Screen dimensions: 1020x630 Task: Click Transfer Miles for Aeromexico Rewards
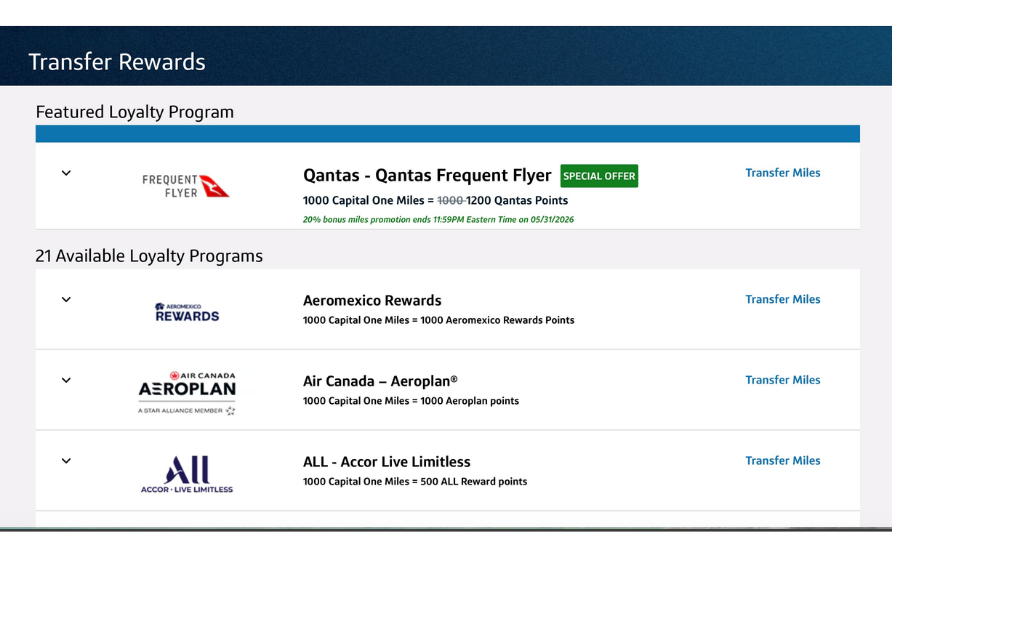(x=783, y=299)
